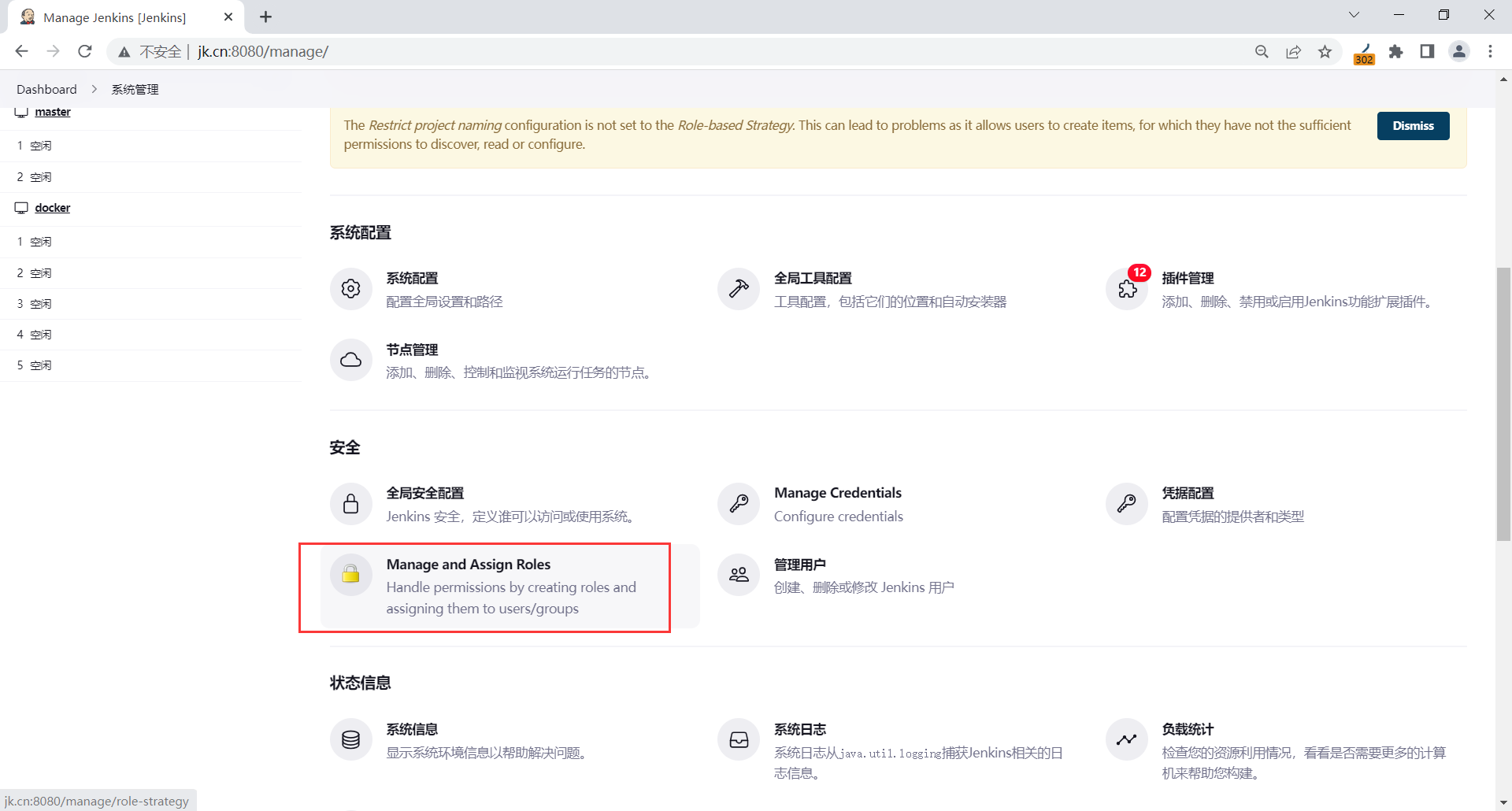Click the scrollbar down arrow

click(1503, 803)
